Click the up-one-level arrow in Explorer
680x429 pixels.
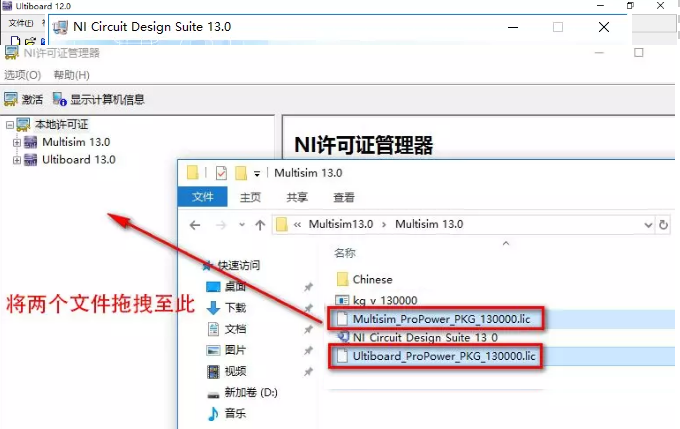pyautogui.click(x=258, y=225)
